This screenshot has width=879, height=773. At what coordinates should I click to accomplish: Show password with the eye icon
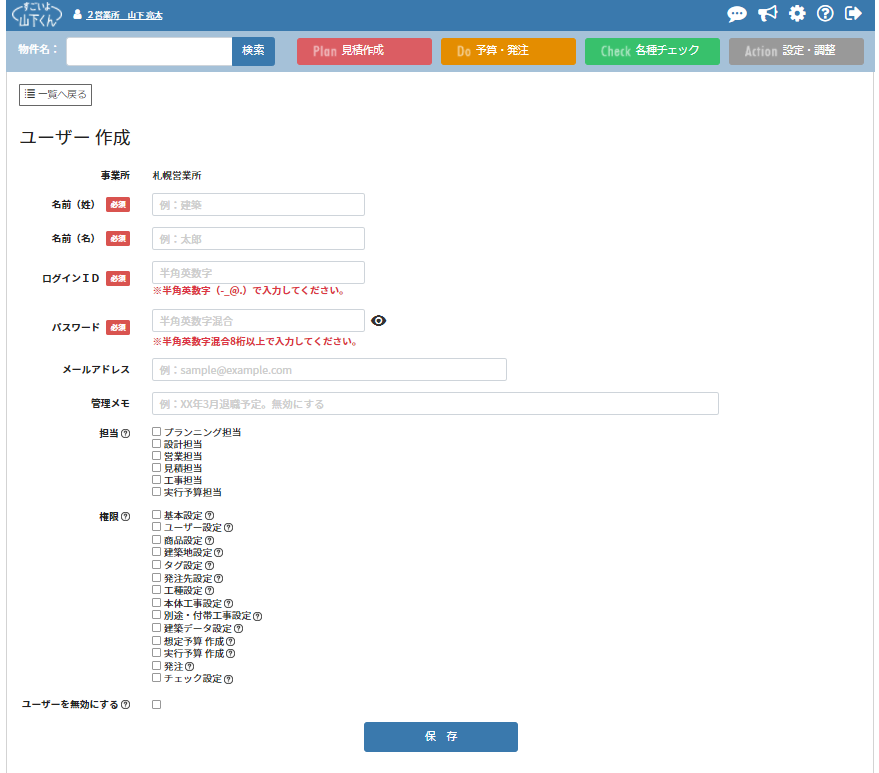378,321
